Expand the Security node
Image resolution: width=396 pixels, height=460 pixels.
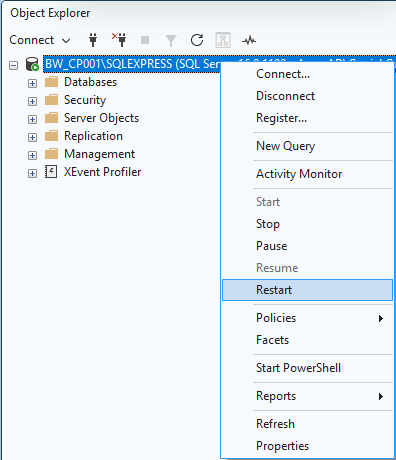[x=32, y=101]
